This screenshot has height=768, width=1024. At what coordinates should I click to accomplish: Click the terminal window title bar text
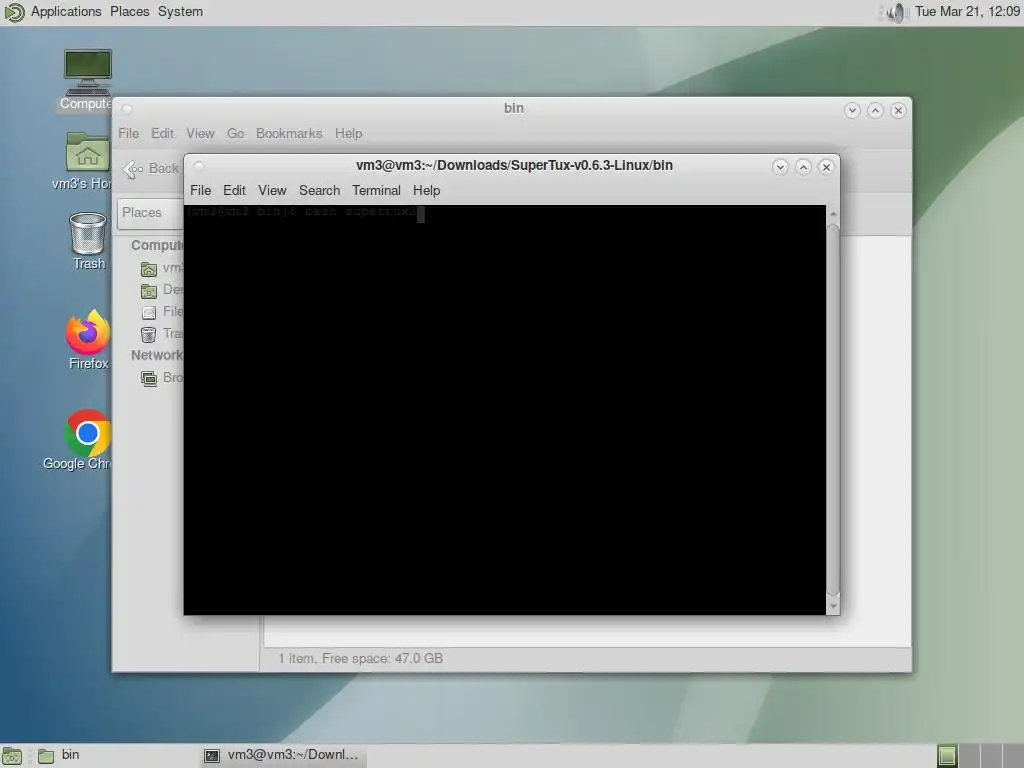coord(514,165)
